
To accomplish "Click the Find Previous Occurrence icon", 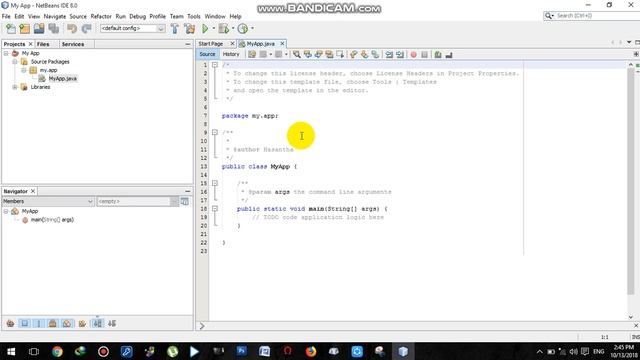I will coord(307,54).
